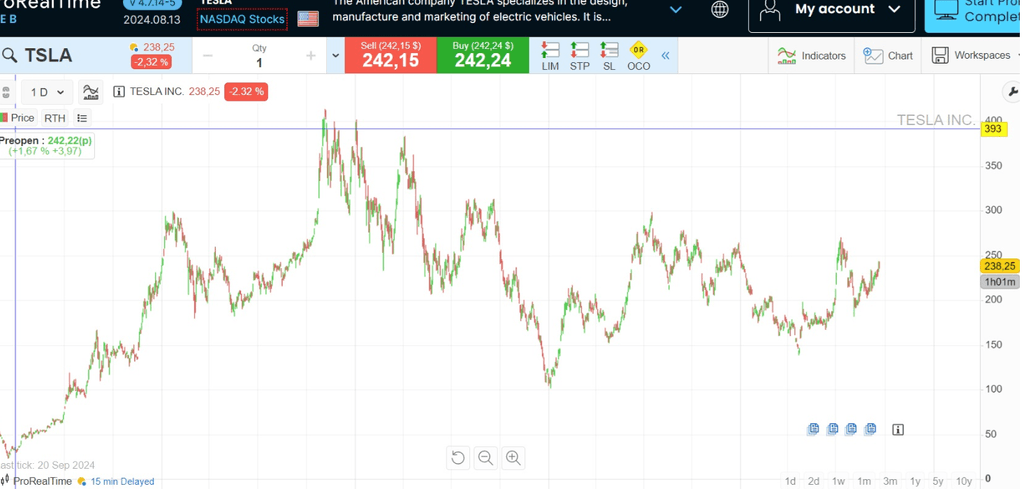Select the 3m time range
This screenshot has width=1024, height=489.
890,481
